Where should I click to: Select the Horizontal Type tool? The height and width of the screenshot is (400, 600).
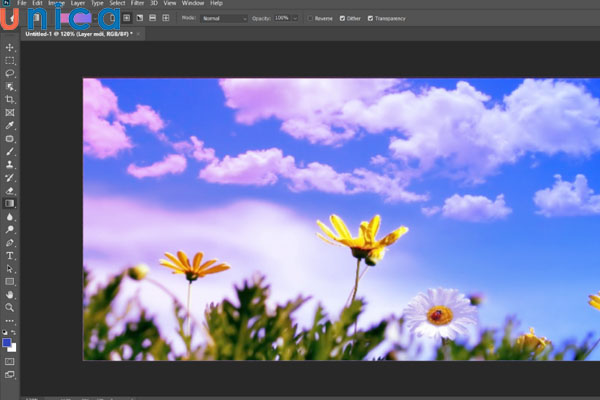coord(10,256)
